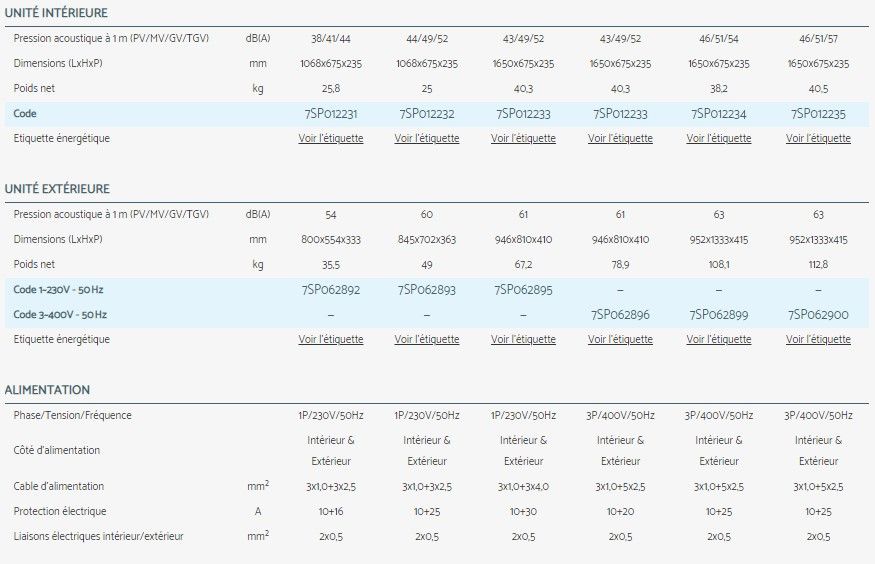Viewport: 875px width, 564px height.
Task: Open outdoor unit label link under 7SP062892
Action: tap(330, 340)
